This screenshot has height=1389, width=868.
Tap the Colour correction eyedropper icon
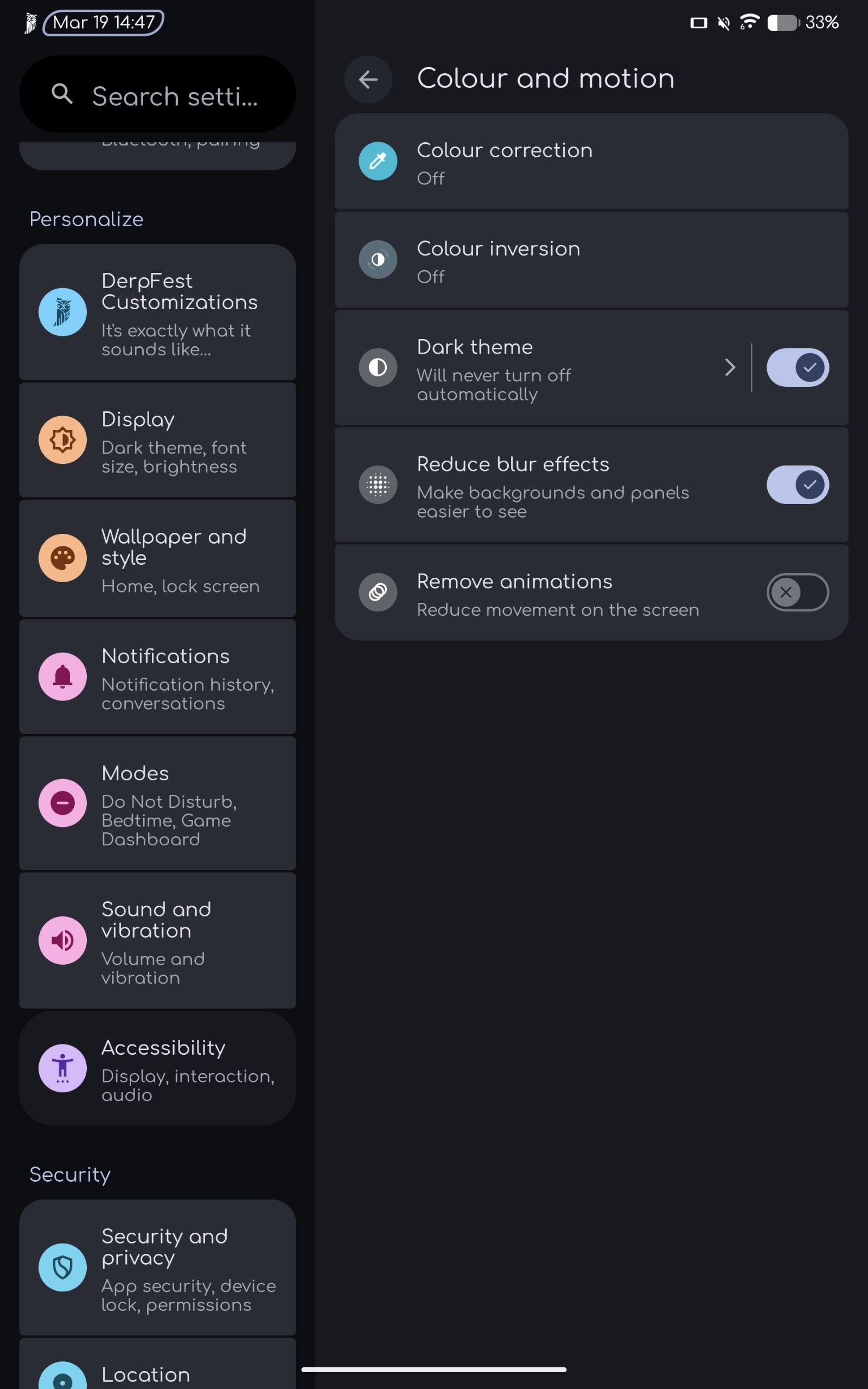pos(378,161)
